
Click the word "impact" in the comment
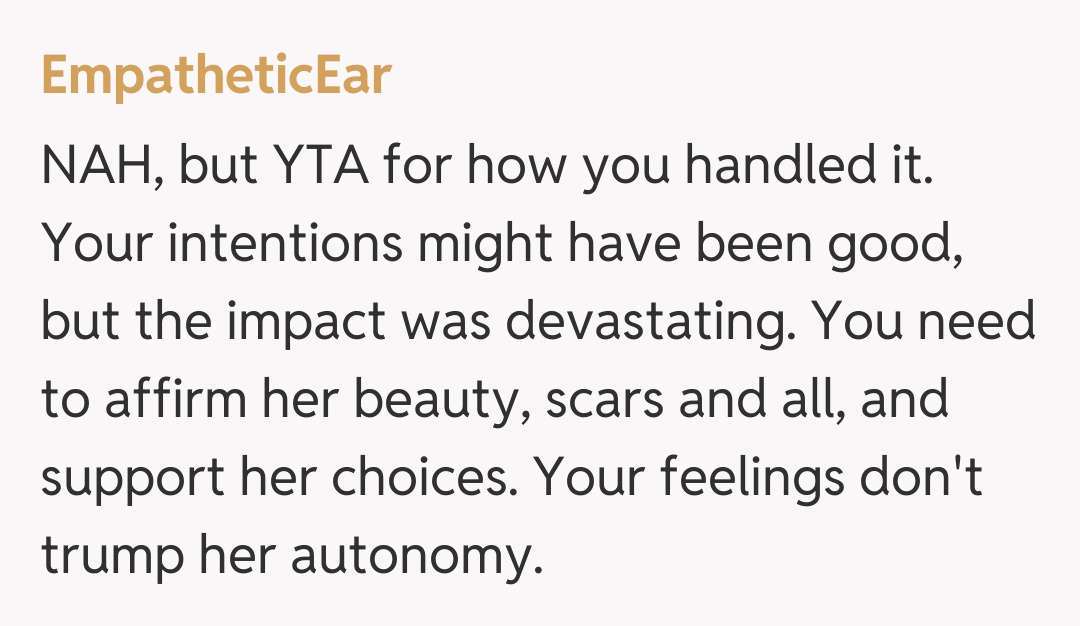pyautogui.click(x=324, y=322)
